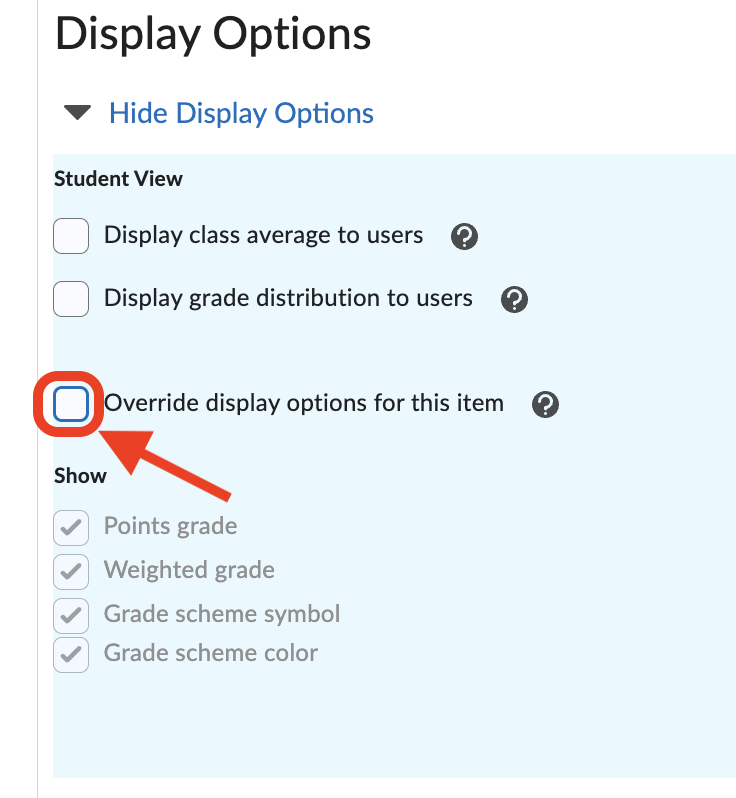Viewport: 736px width, 798px height.
Task: Click the Display Options heading
Action: click(213, 35)
